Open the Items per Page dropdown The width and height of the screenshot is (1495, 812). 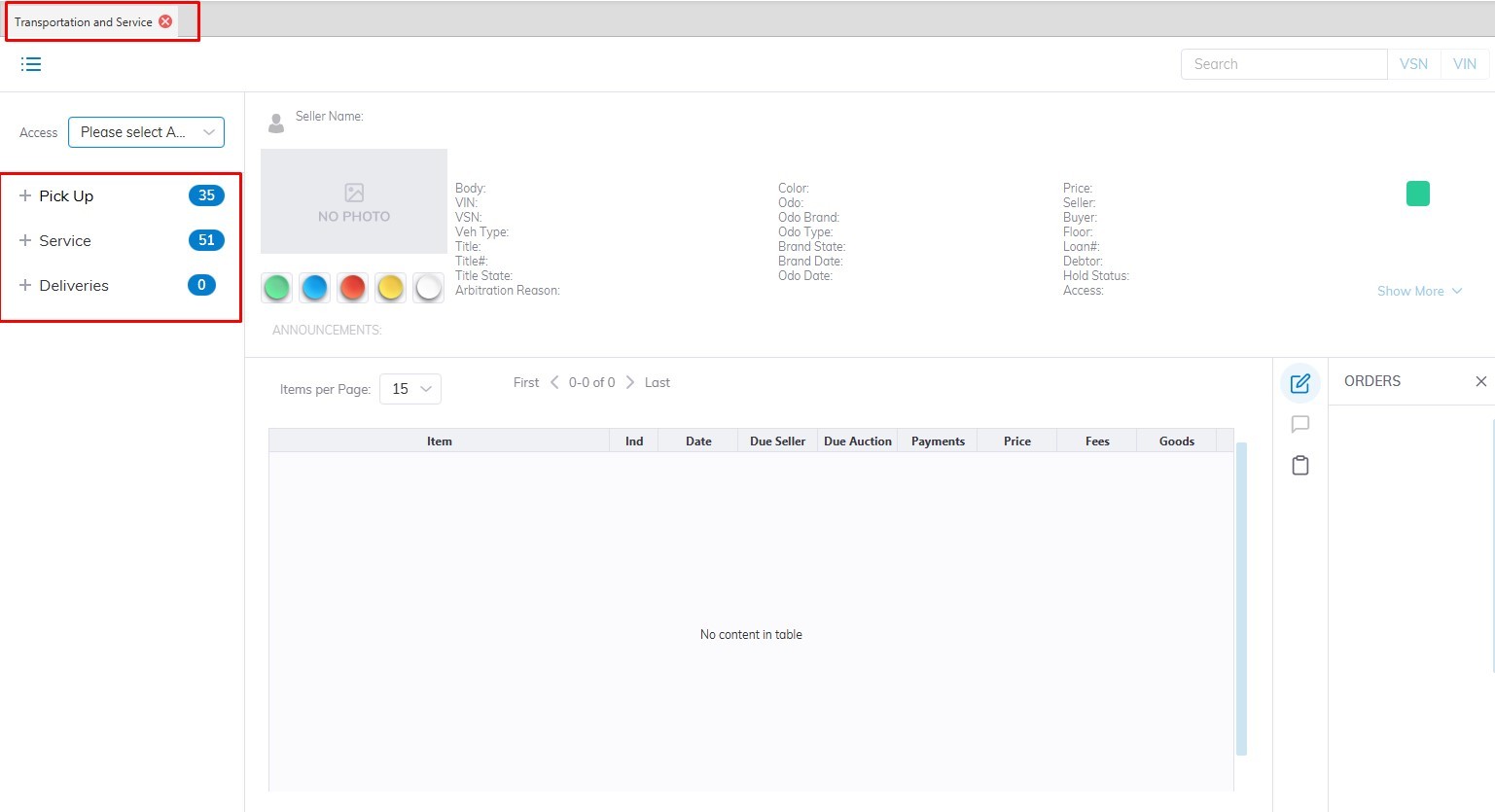[410, 389]
